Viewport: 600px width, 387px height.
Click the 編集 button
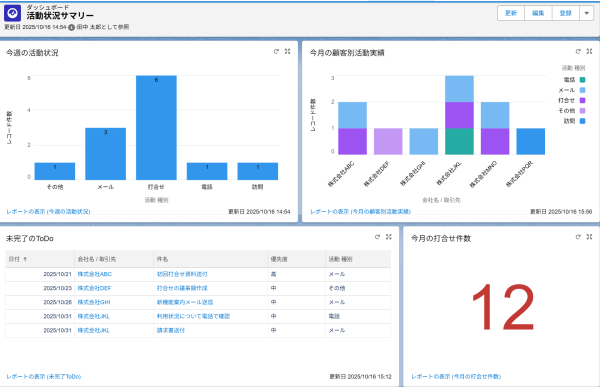(538, 13)
